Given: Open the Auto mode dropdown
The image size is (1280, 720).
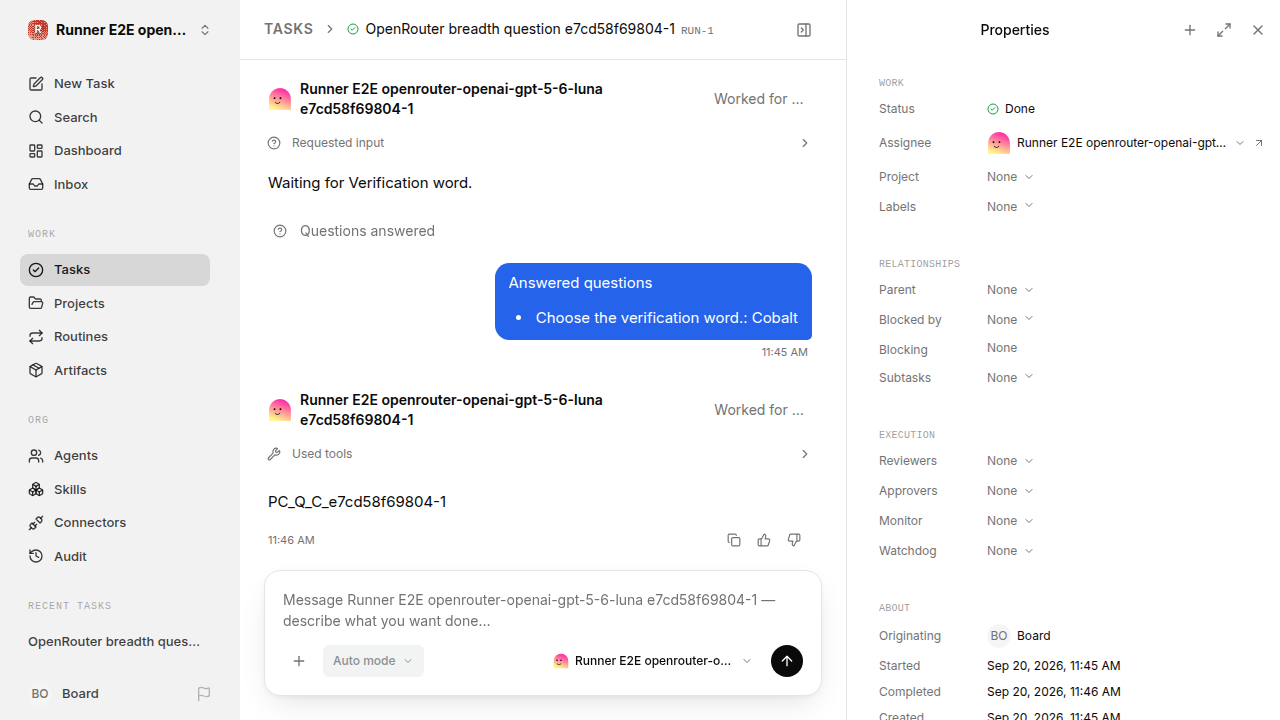Looking at the screenshot, I should point(373,661).
